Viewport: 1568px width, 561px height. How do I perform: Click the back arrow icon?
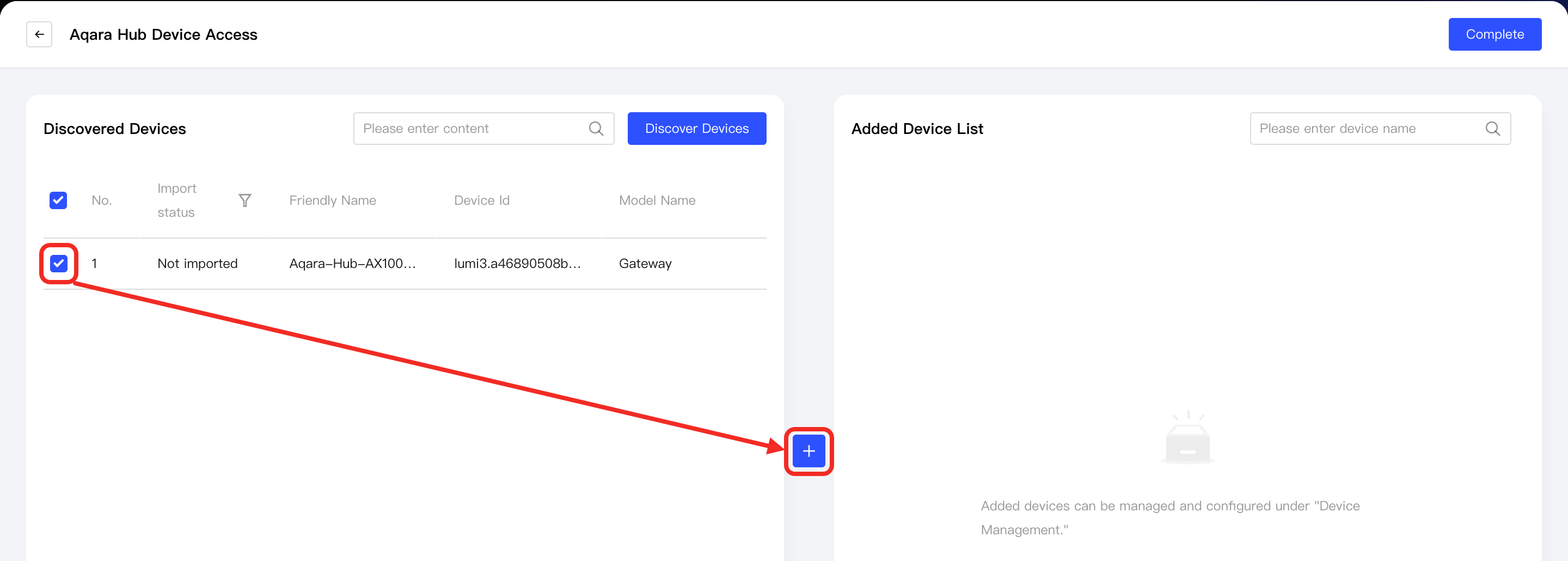pyautogui.click(x=39, y=34)
